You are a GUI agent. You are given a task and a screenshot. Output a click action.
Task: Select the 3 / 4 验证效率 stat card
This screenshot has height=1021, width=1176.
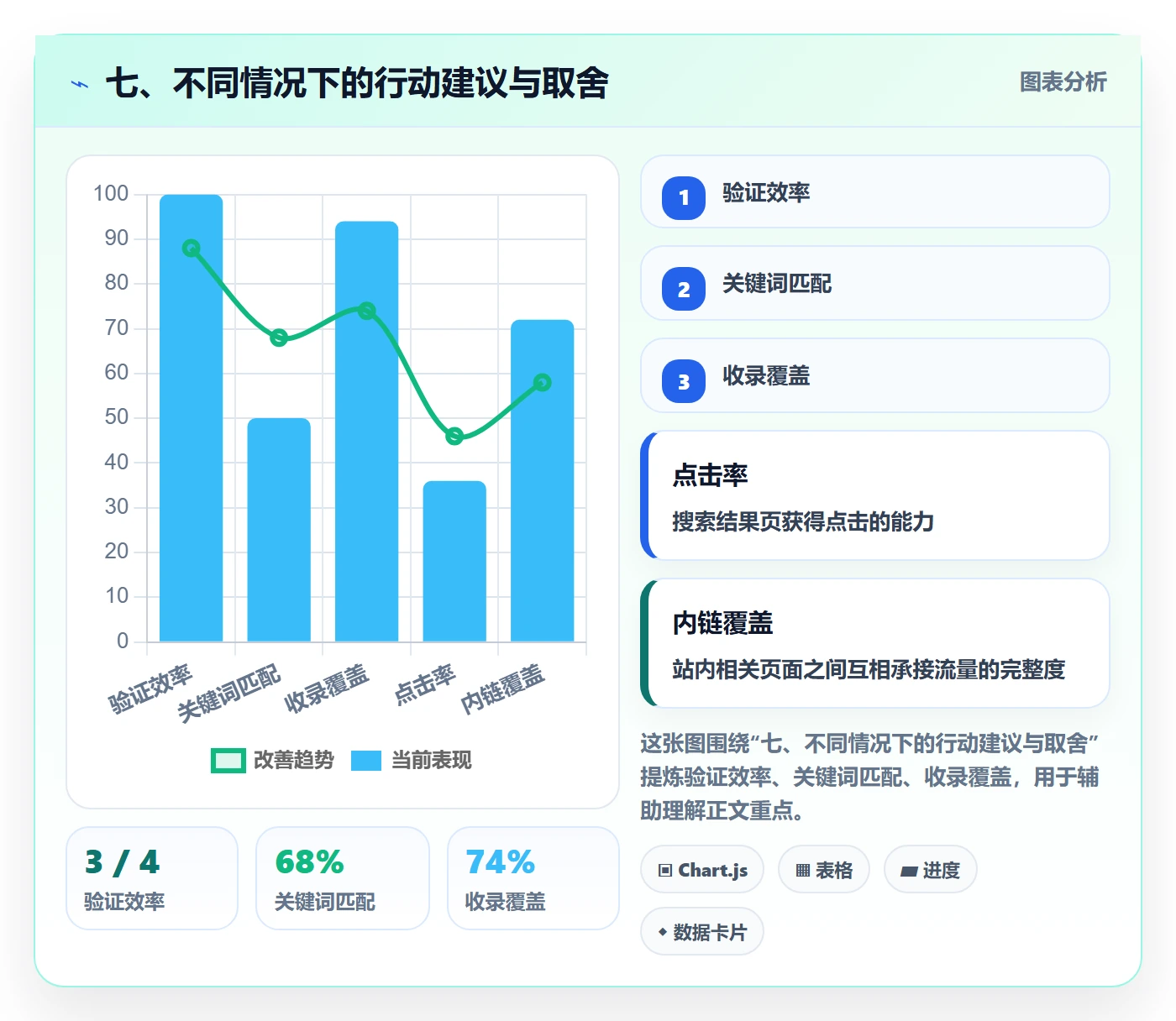(x=152, y=878)
